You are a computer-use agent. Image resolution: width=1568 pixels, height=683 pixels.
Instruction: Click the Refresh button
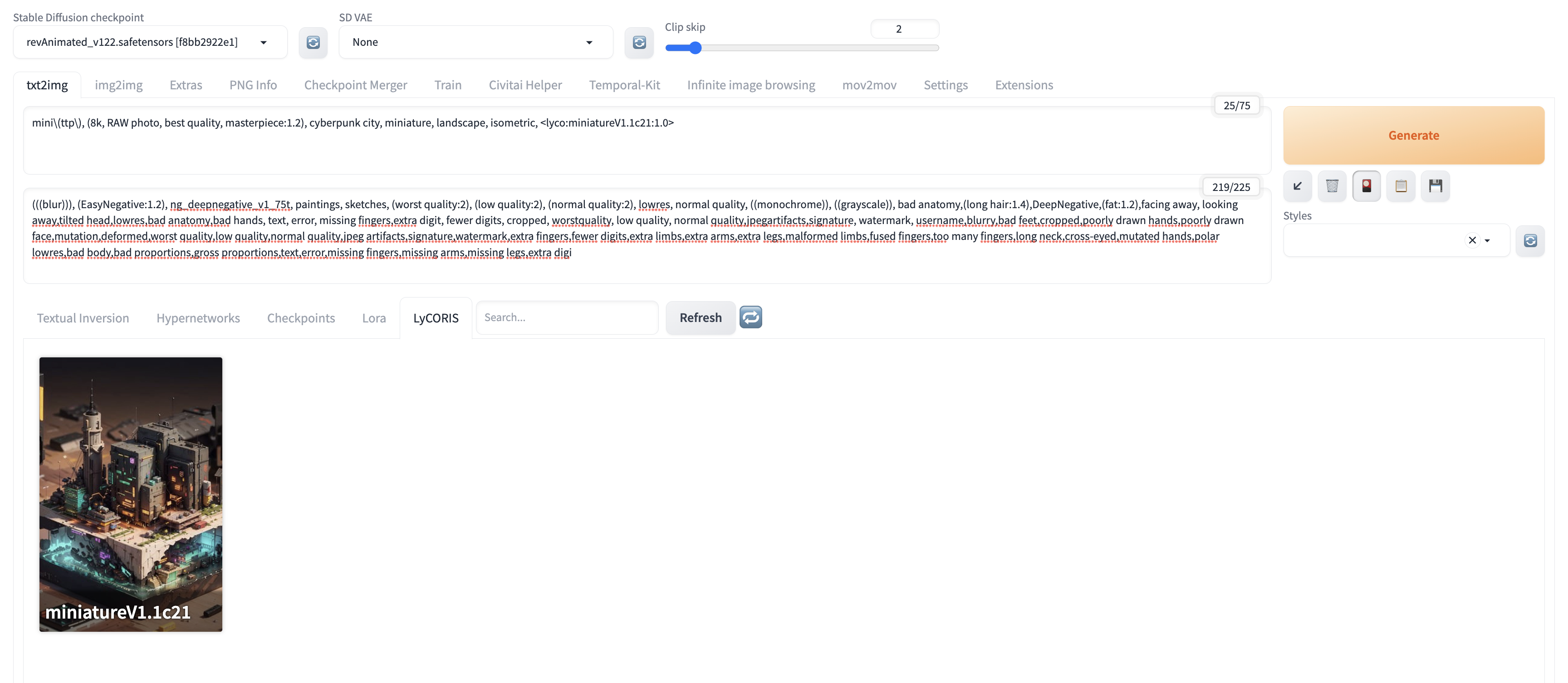click(700, 317)
